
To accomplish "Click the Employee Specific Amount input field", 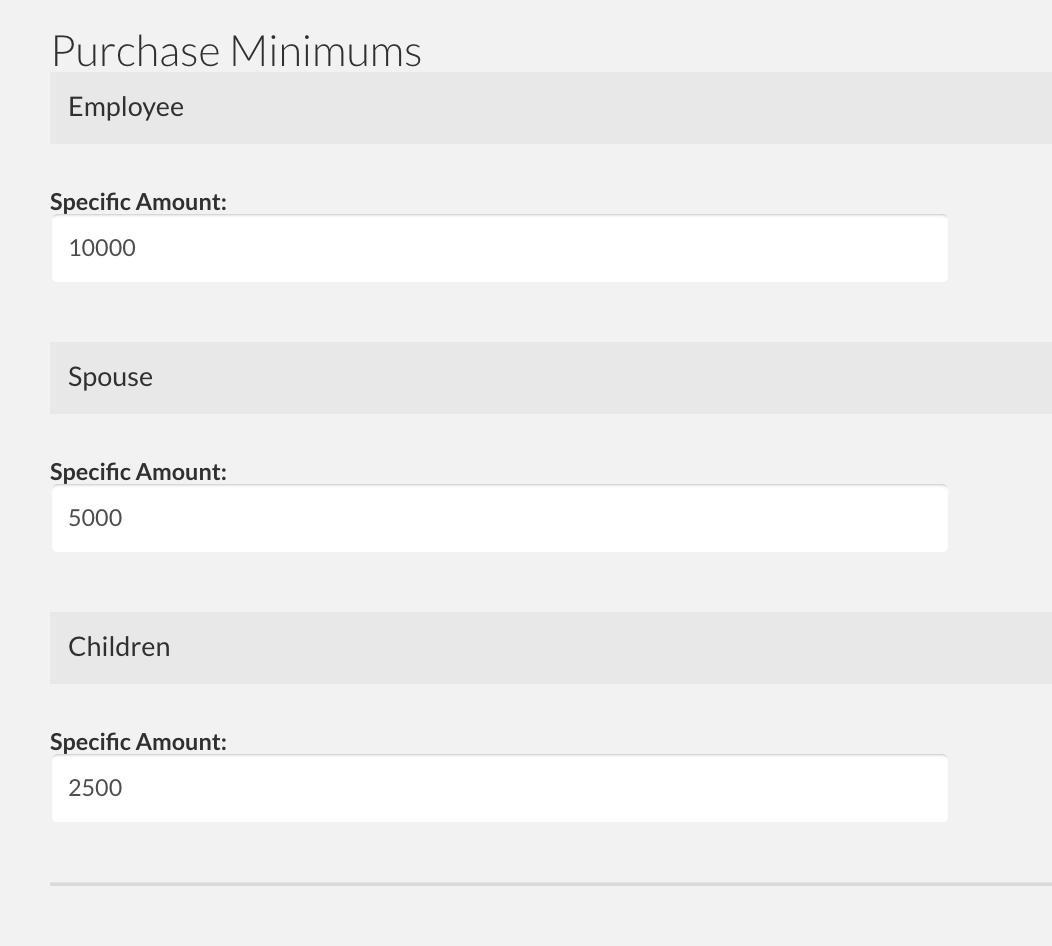I will point(500,249).
